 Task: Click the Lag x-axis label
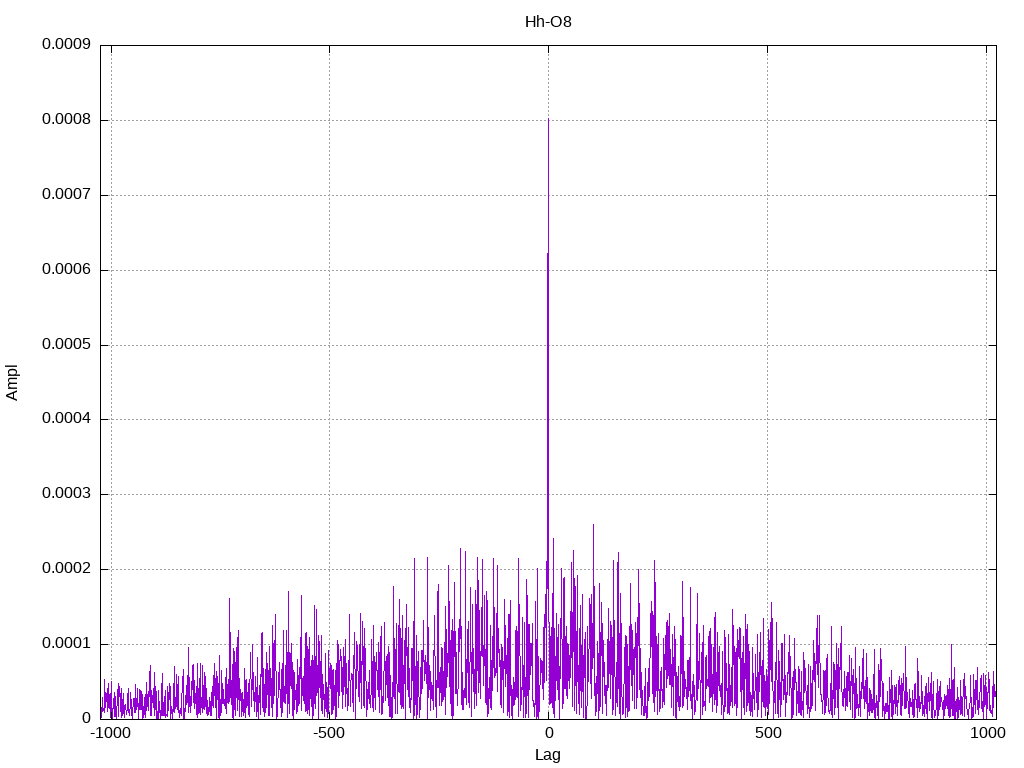coord(547,754)
